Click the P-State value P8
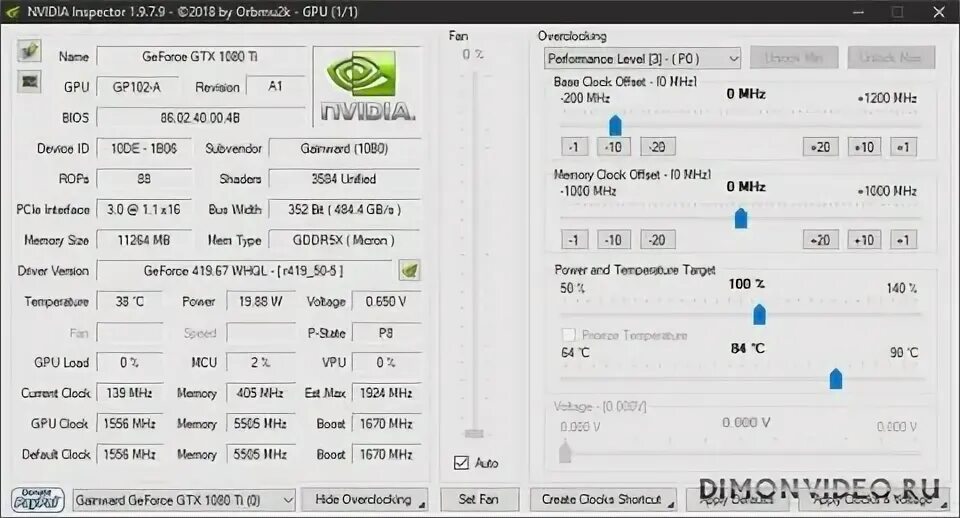The width and height of the screenshot is (960, 518). [386, 333]
